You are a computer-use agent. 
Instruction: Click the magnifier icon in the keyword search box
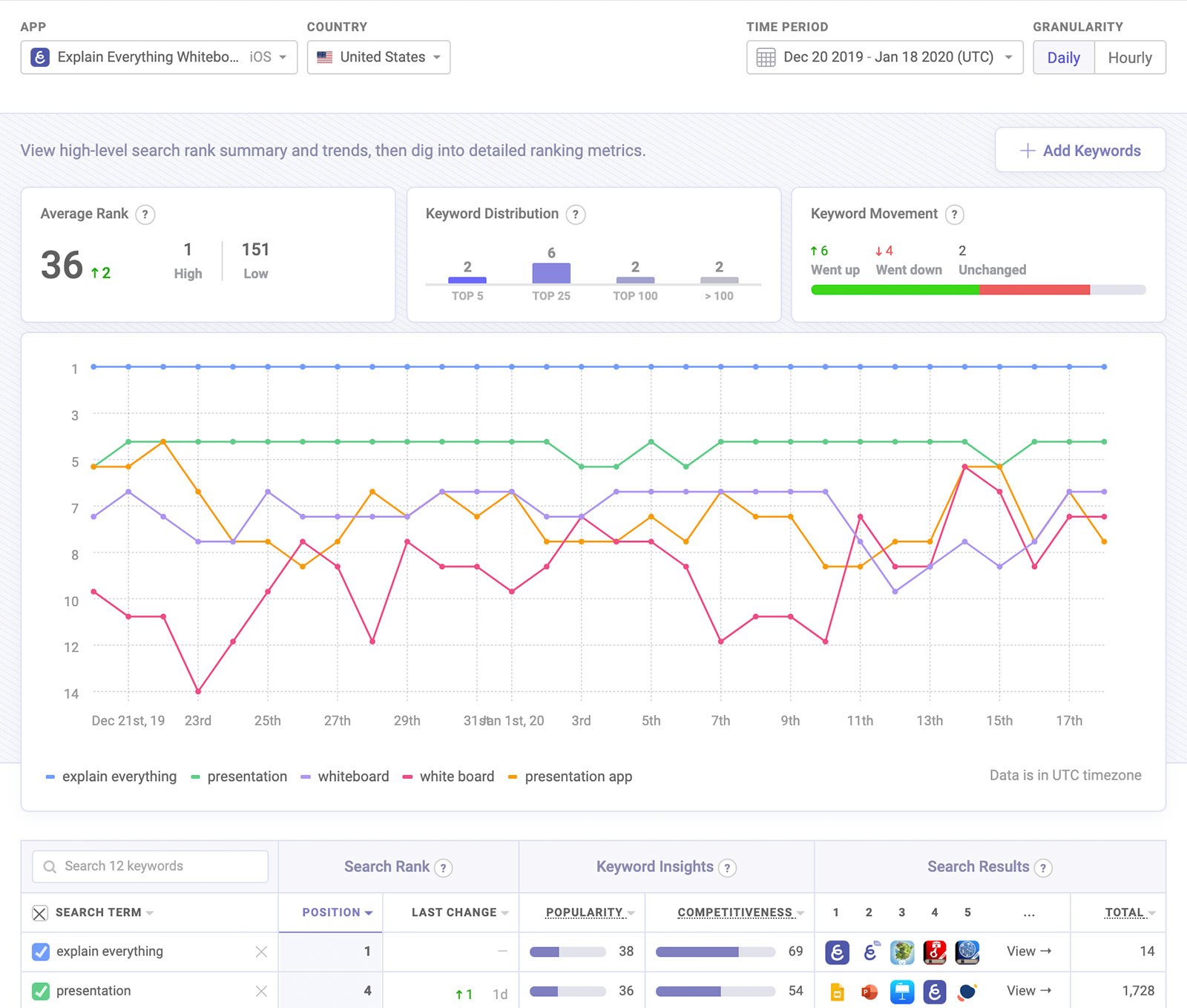pyautogui.click(x=50, y=866)
